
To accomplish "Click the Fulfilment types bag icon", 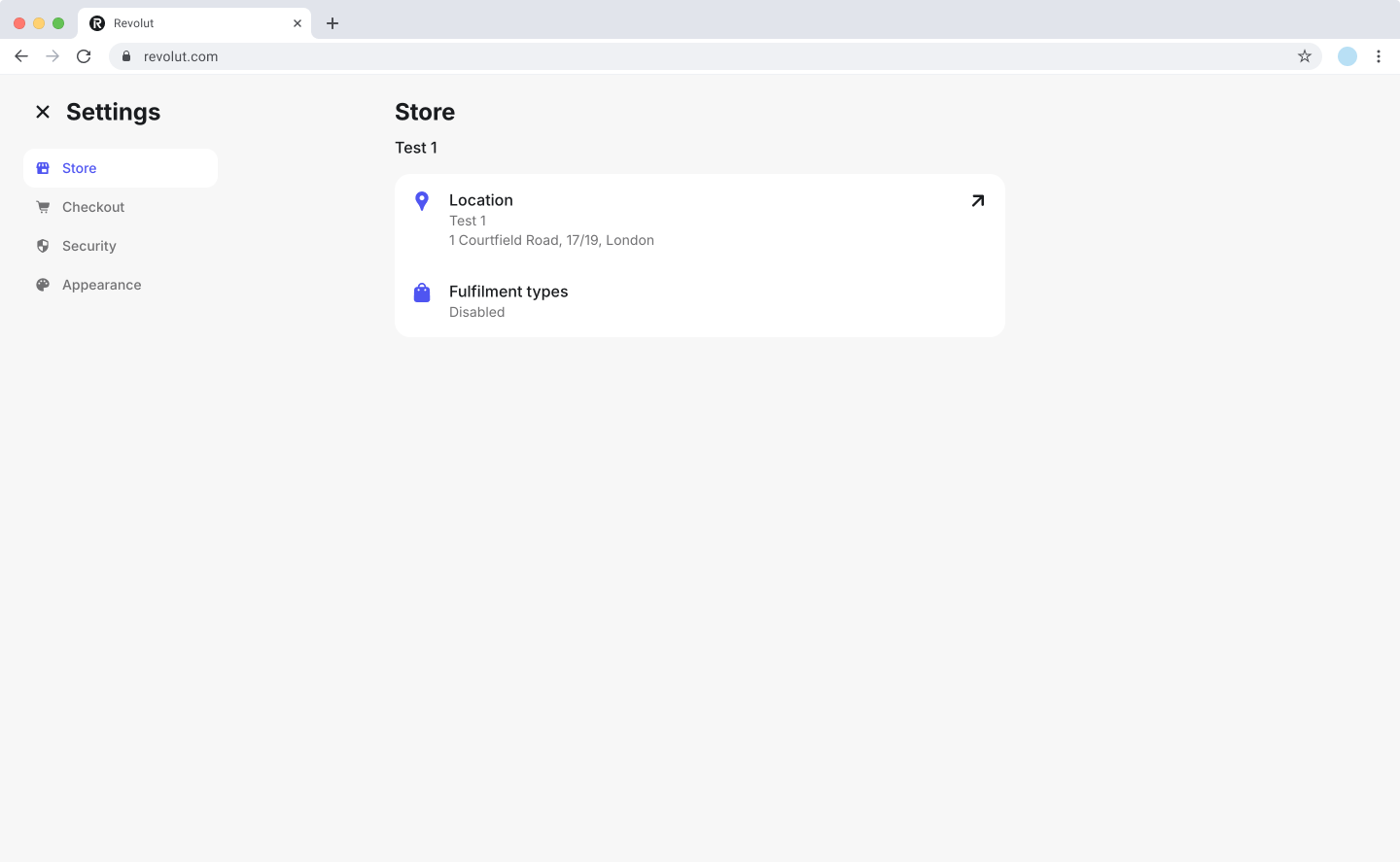I will coord(422,293).
